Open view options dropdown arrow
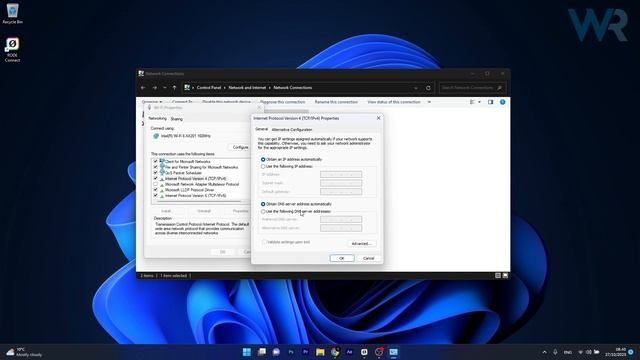The width and height of the screenshot is (640, 360). [479, 102]
